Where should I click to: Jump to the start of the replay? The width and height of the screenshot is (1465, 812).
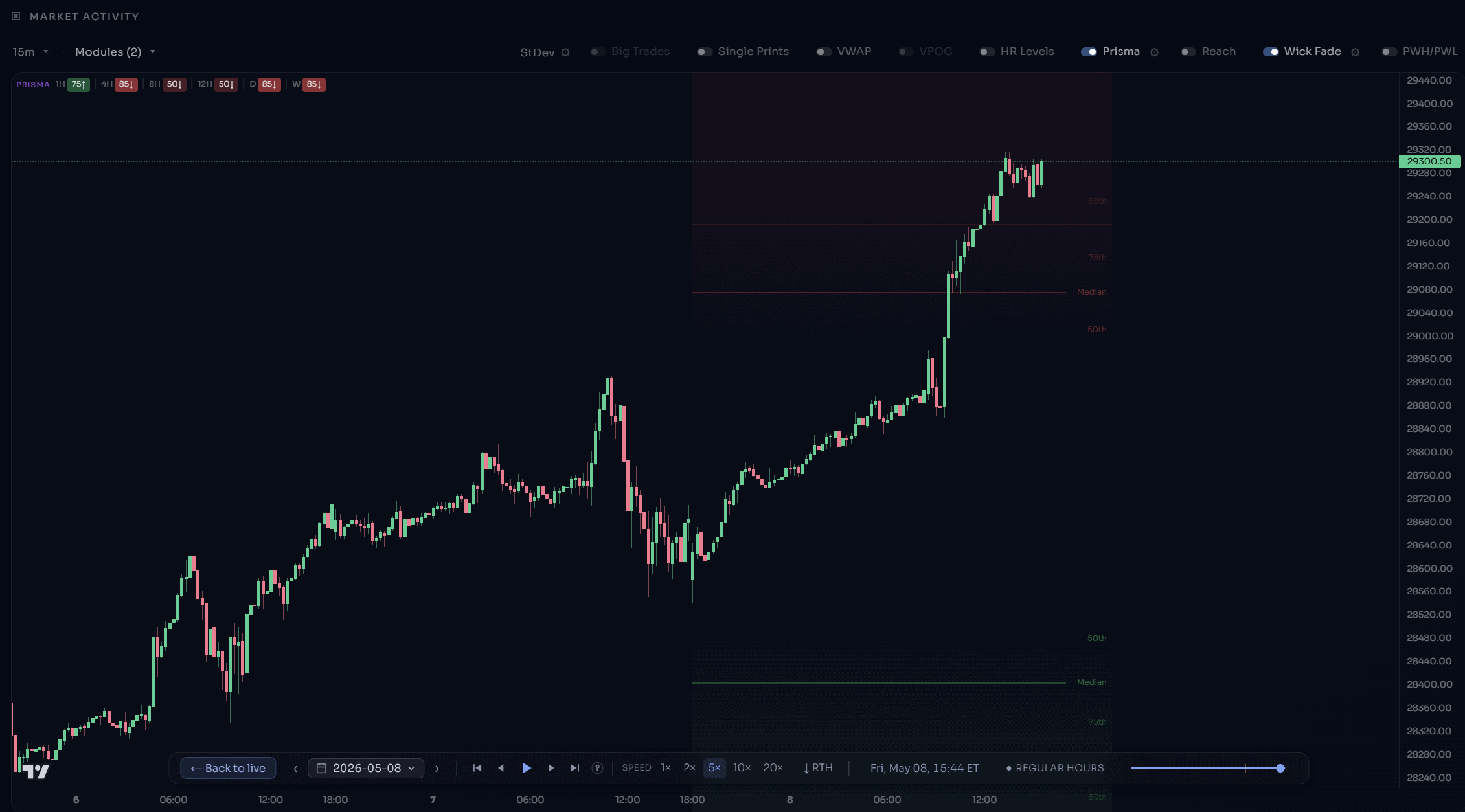(477, 768)
